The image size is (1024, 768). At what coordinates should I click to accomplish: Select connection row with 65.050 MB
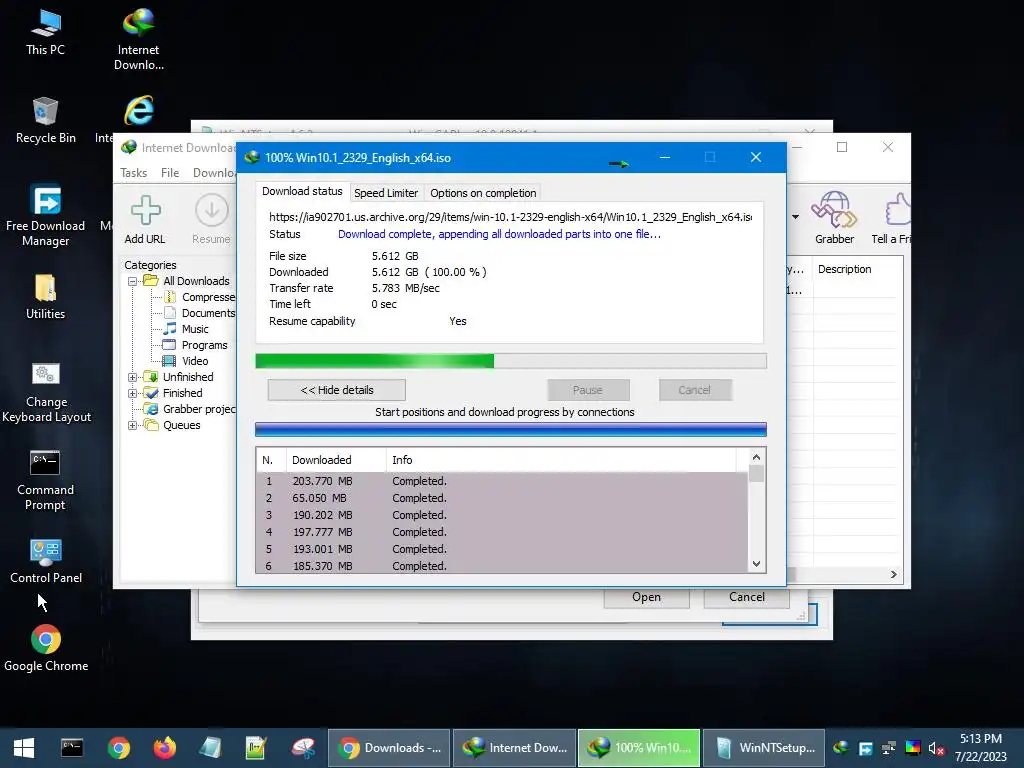(502, 498)
